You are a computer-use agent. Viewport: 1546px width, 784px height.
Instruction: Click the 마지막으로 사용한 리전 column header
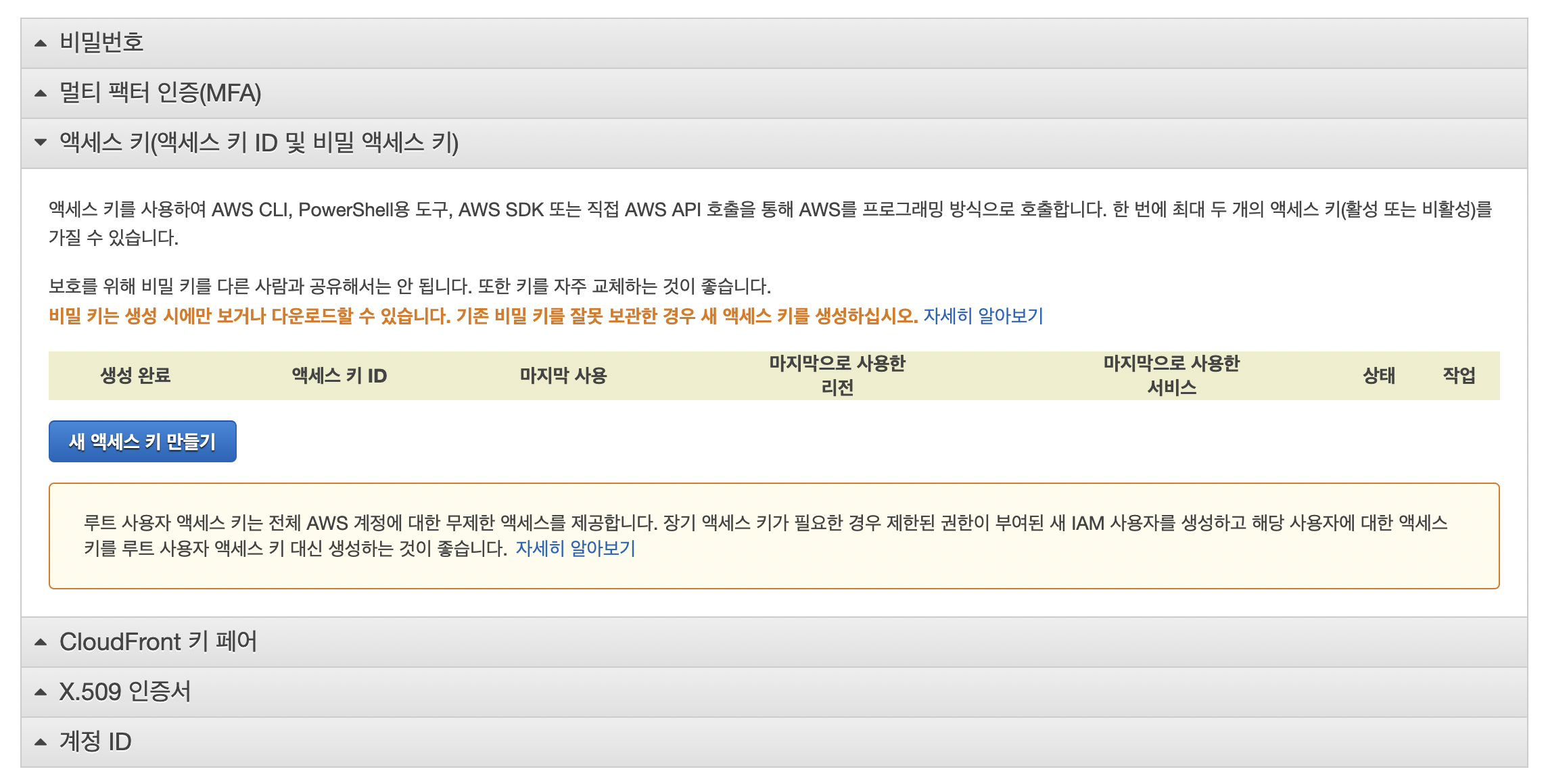837,376
